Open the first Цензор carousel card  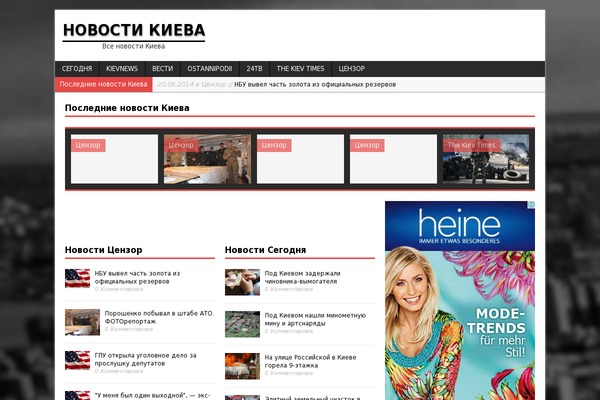pyautogui.click(x=114, y=159)
